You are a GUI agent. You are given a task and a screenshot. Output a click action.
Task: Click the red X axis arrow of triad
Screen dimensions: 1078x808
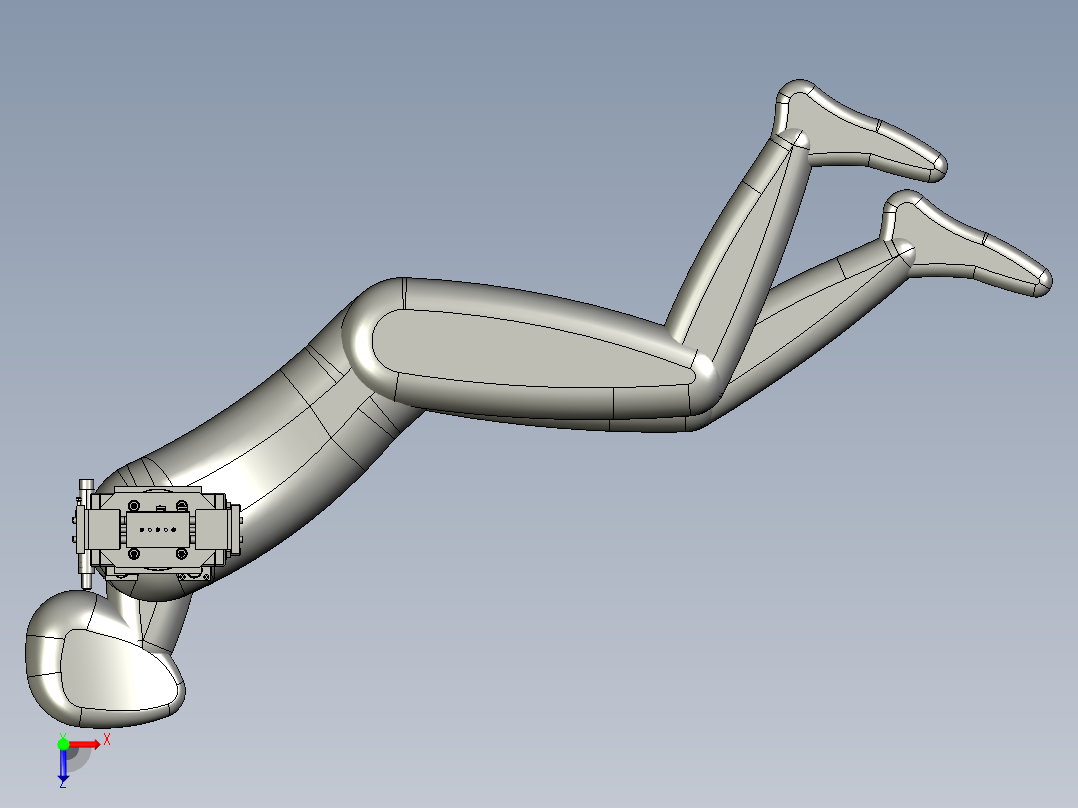pyautogui.click(x=85, y=745)
